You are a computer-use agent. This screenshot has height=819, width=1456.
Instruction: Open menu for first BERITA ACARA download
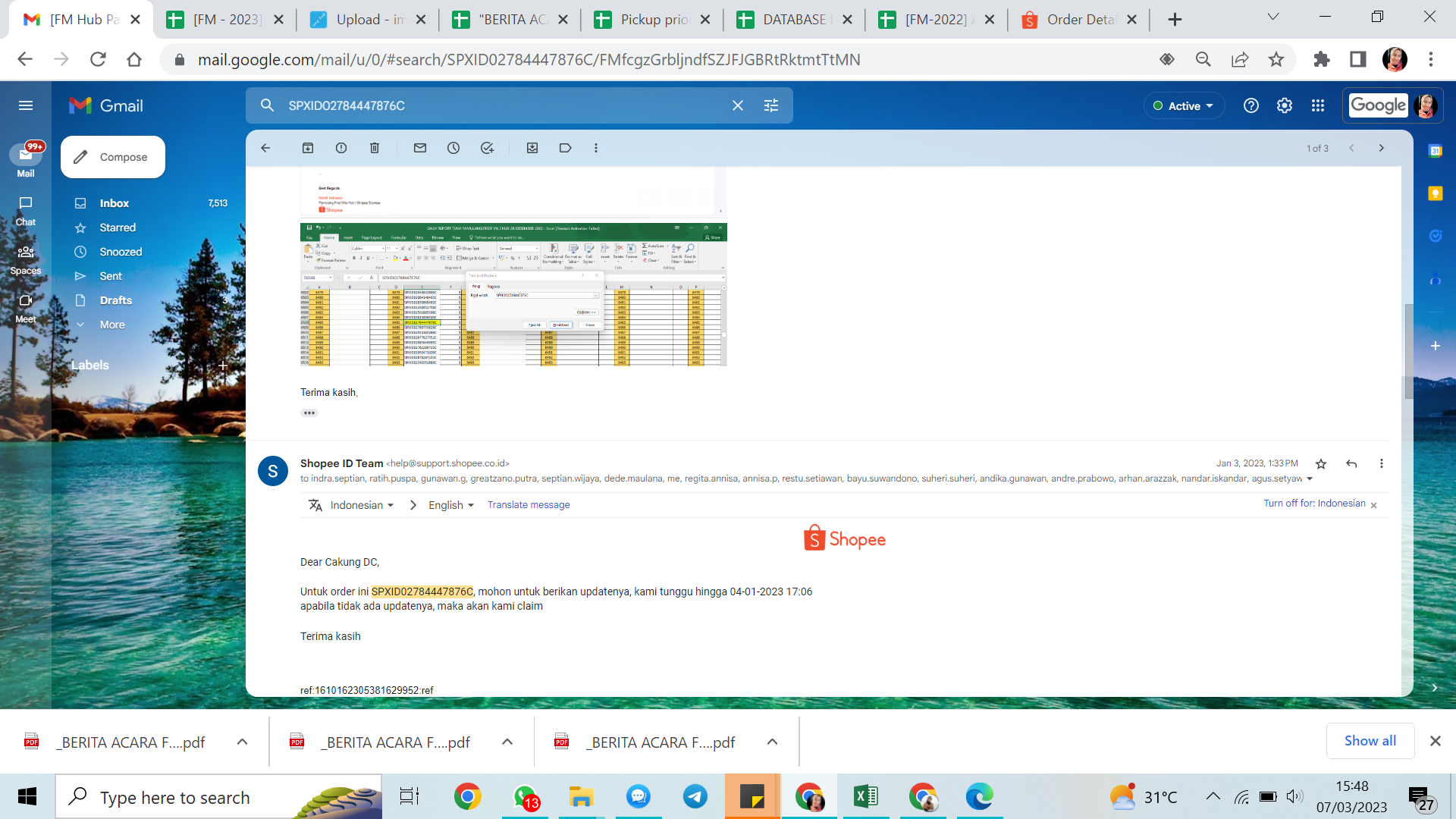coord(242,742)
